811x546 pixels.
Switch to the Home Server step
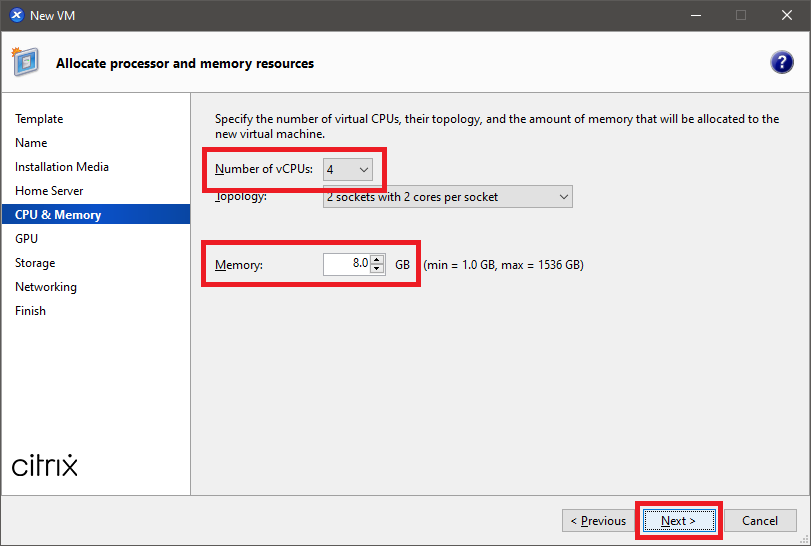pos(49,191)
